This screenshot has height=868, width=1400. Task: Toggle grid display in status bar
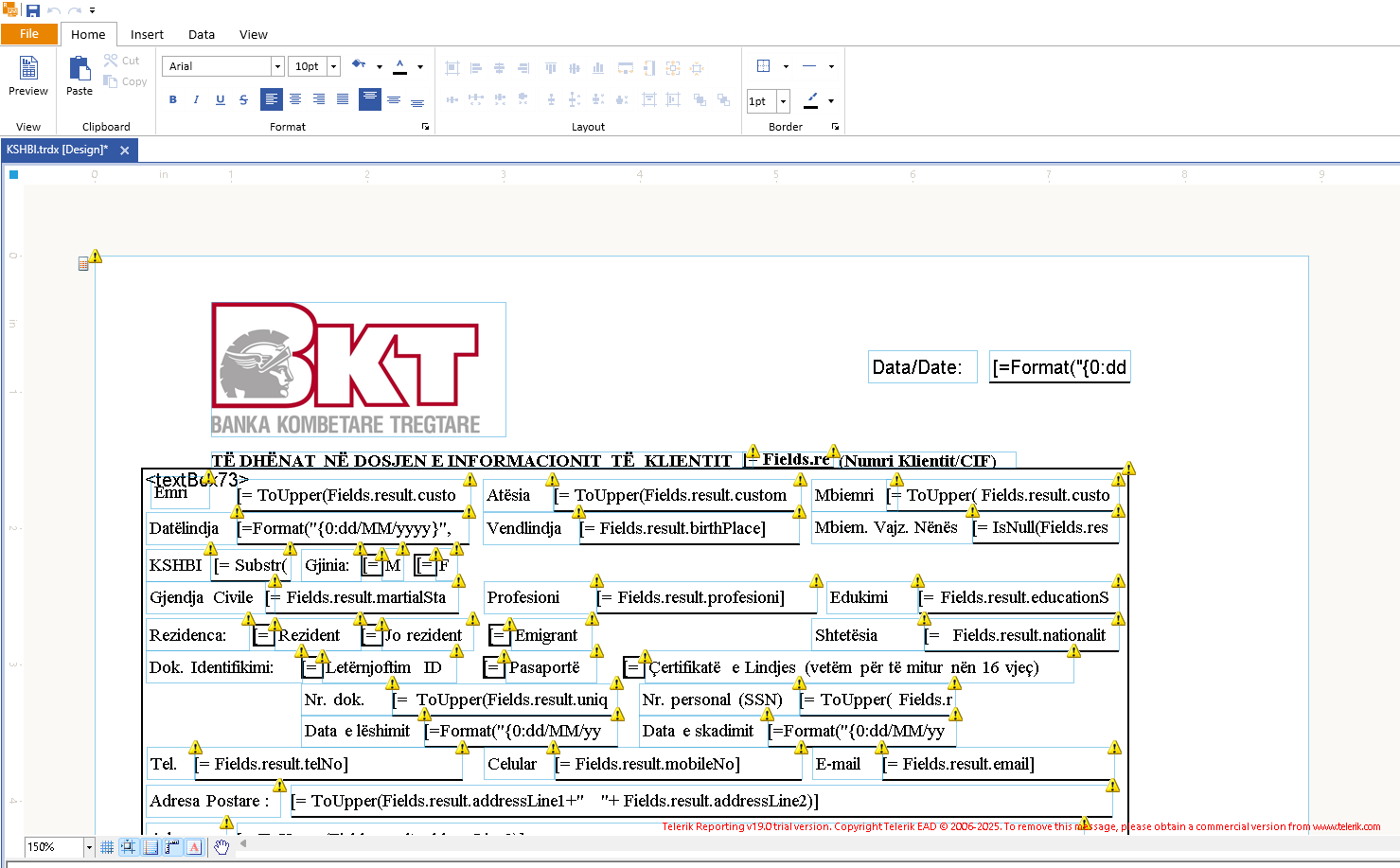point(107,847)
